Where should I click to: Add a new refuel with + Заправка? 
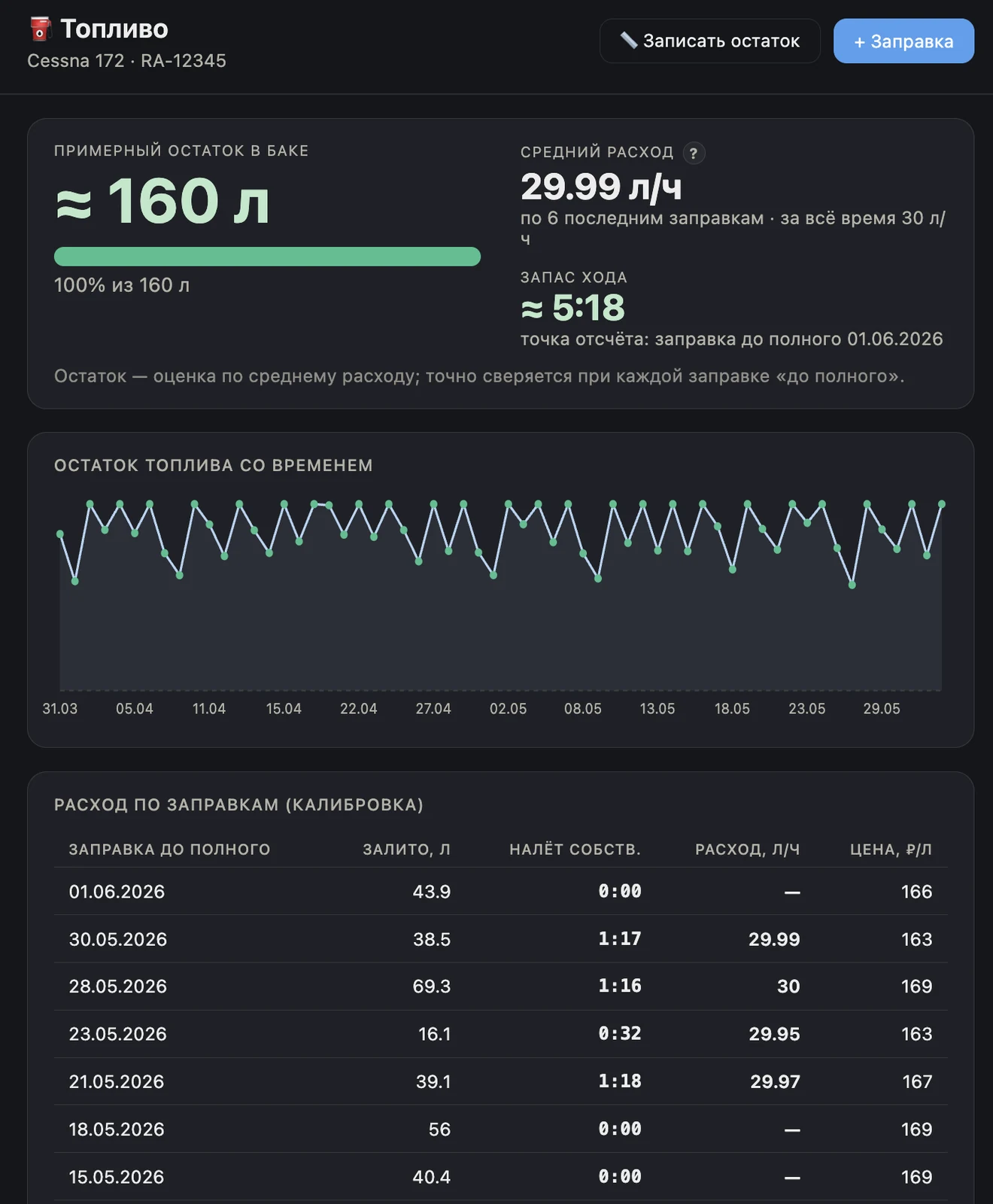(x=903, y=41)
